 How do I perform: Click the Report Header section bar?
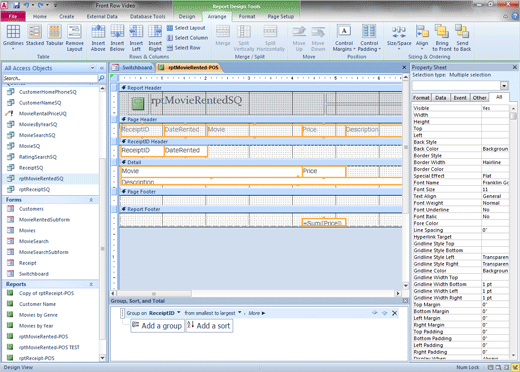point(261,88)
